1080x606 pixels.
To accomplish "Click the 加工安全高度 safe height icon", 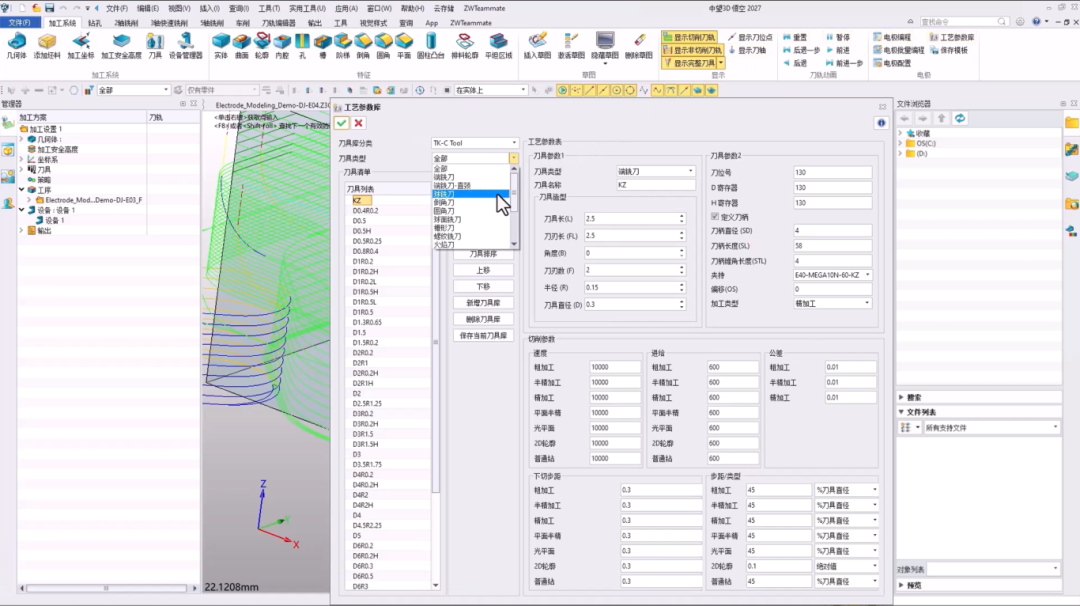I will [121, 45].
